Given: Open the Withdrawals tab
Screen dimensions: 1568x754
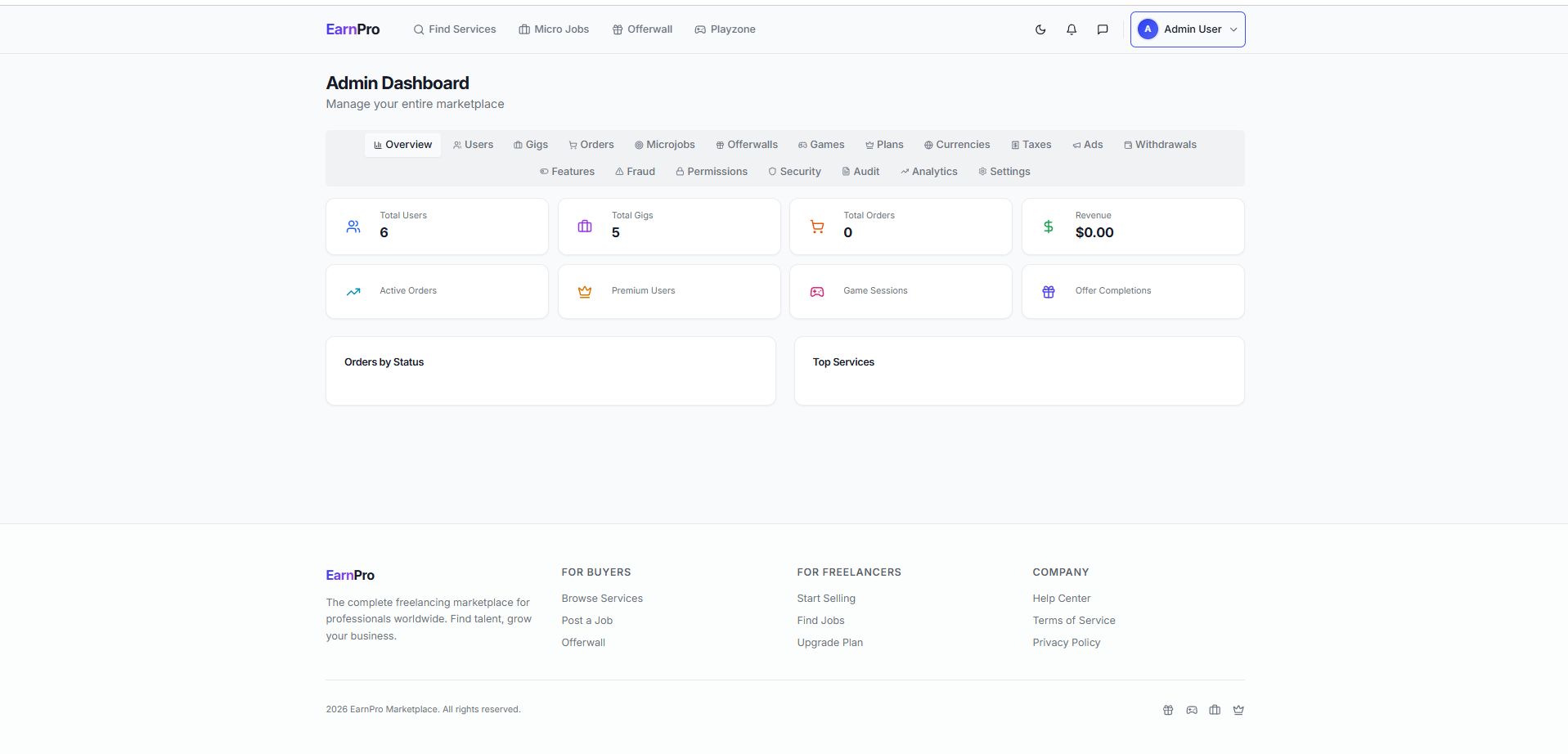Looking at the screenshot, I should [x=1160, y=145].
